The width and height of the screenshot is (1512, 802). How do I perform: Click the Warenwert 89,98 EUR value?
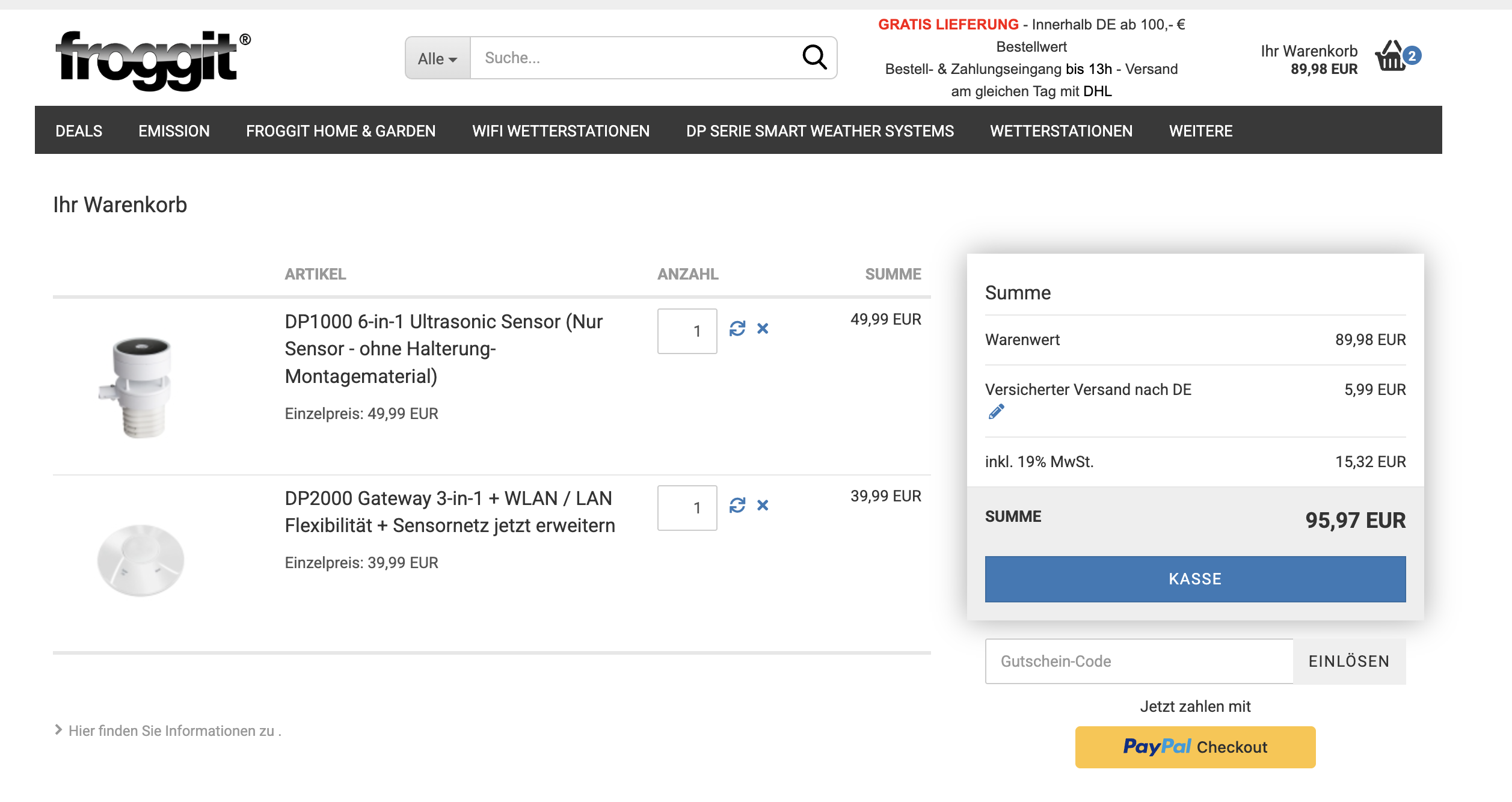pos(1370,340)
